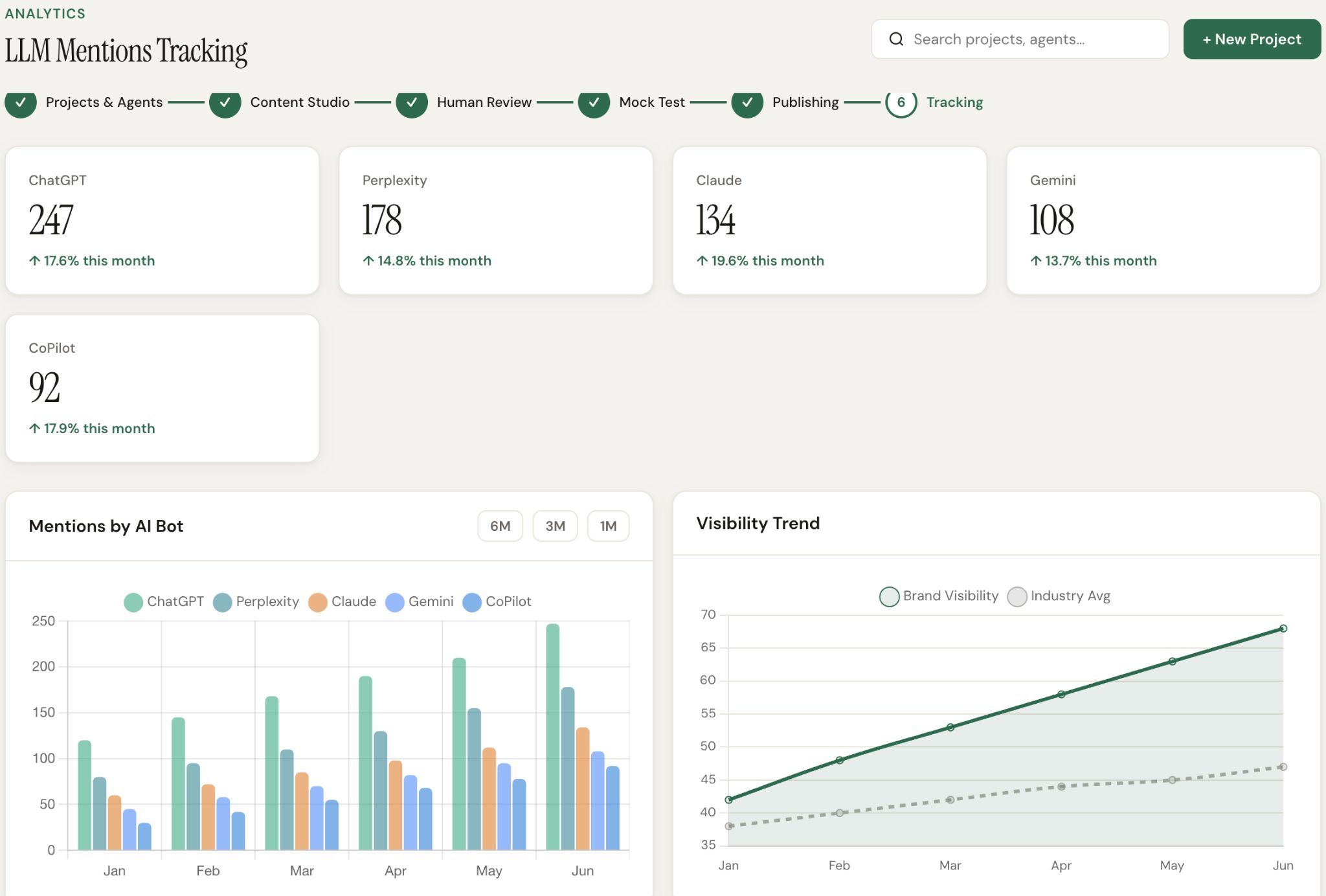Open the Gemini mentions card
The height and width of the screenshot is (896, 1326).
[x=1163, y=221]
